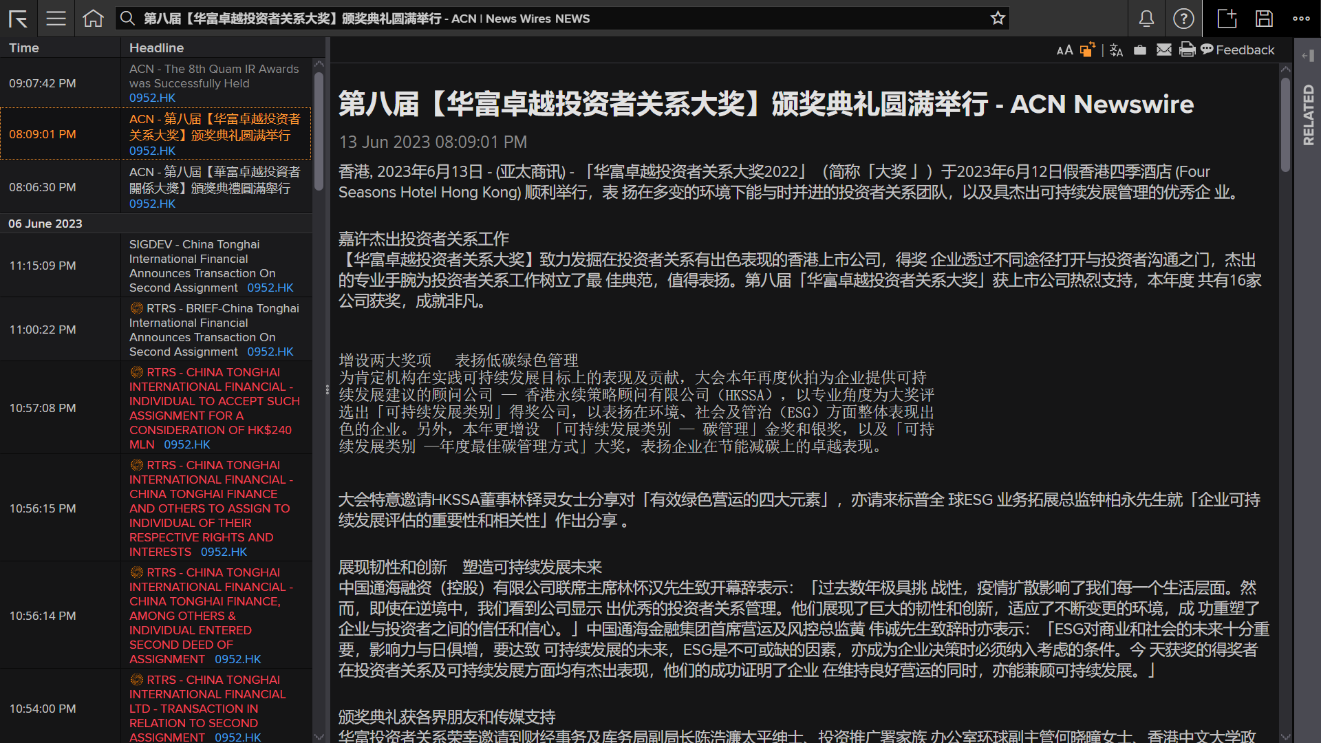Open red headline 'Entered Second Deed of Assignment'

point(210,615)
